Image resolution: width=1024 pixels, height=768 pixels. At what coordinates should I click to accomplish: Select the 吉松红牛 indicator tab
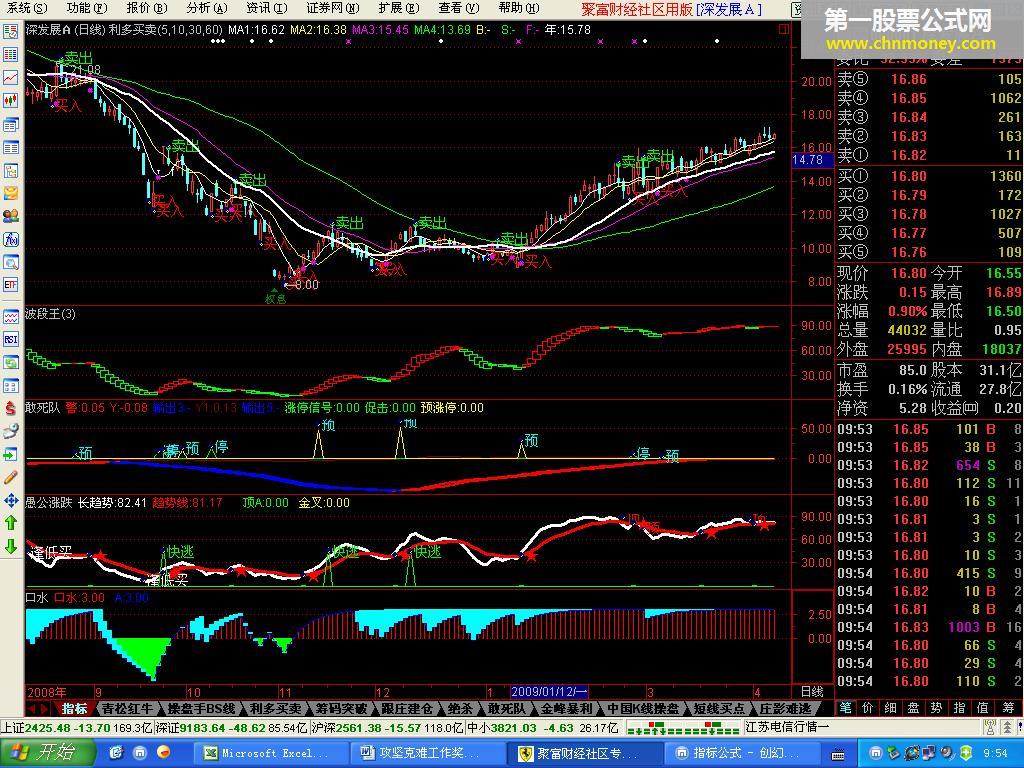[127, 709]
